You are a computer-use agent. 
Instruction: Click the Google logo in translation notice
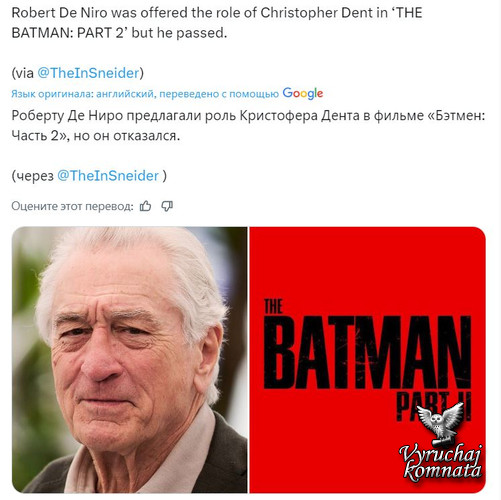(303, 93)
